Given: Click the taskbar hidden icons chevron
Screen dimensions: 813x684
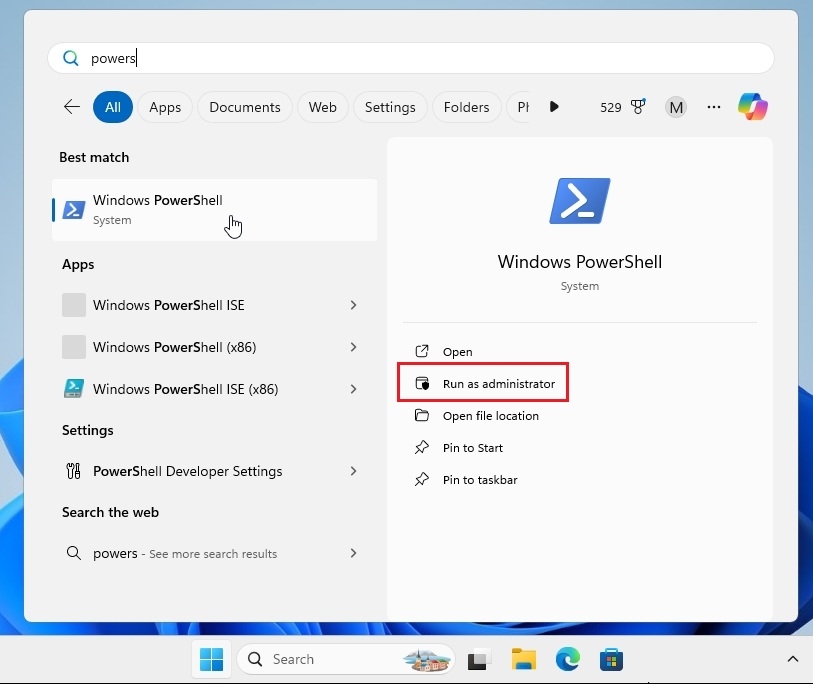Looking at the screenshot, I should point(793,659).
